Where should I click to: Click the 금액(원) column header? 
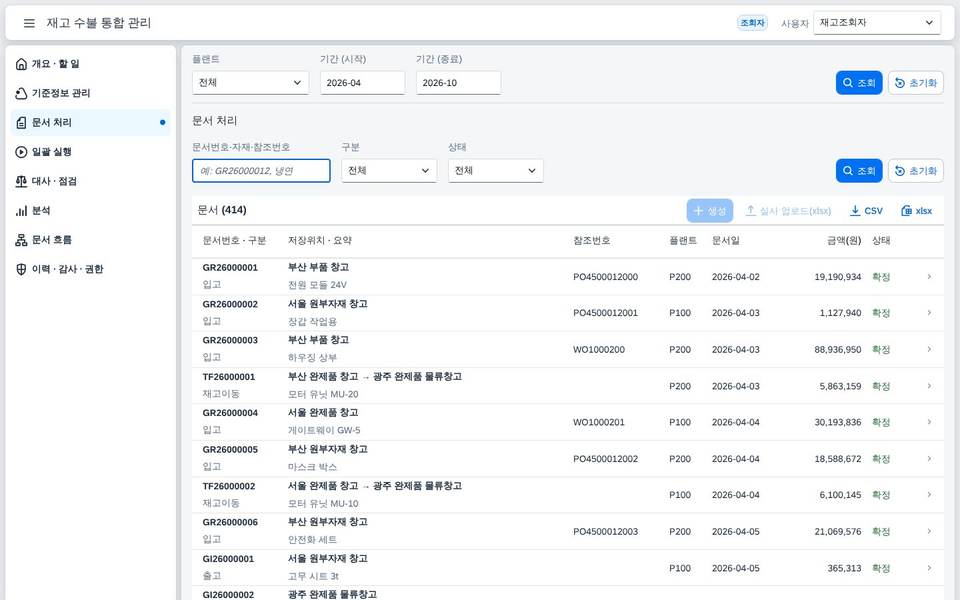coord(844,241)
